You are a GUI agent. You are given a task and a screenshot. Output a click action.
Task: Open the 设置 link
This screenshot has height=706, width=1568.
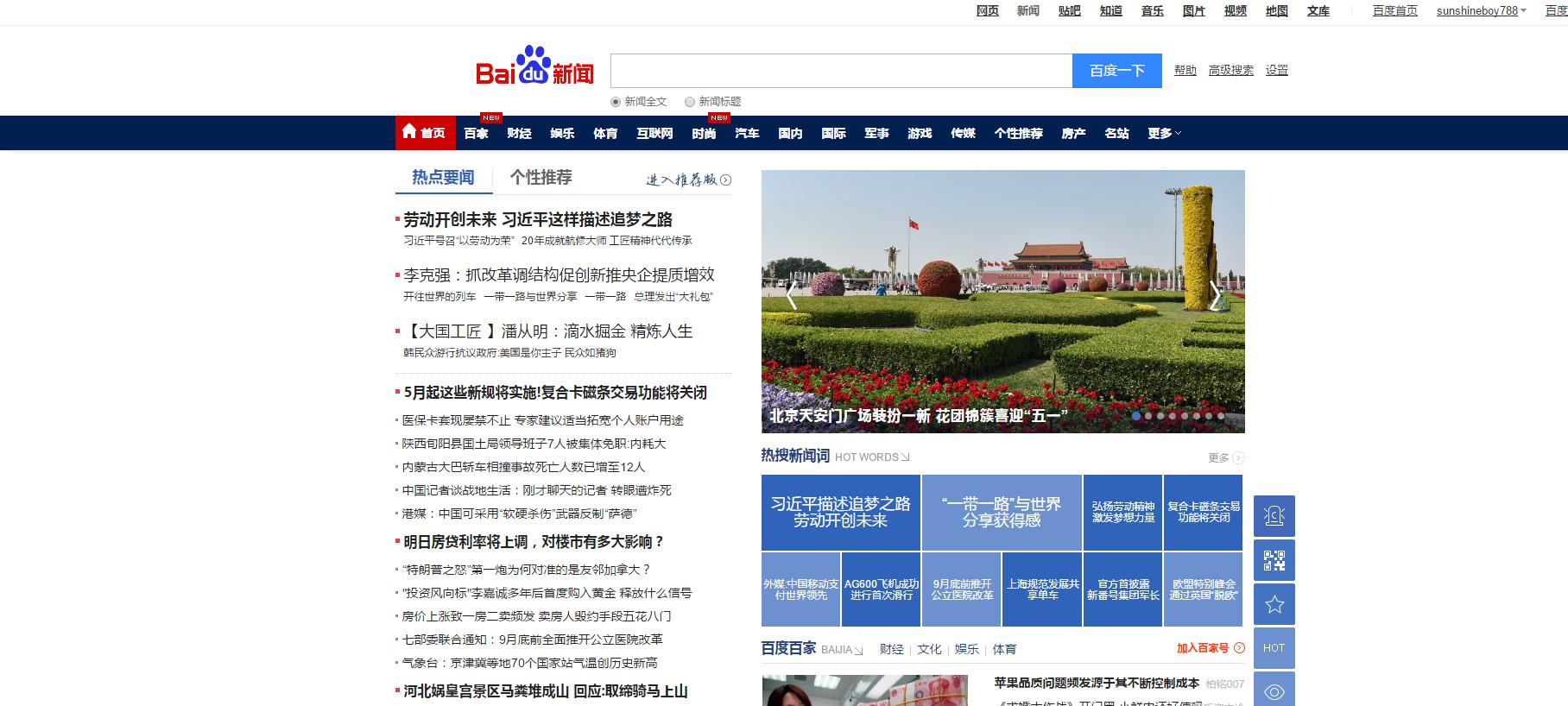[x=1277, y=70]
